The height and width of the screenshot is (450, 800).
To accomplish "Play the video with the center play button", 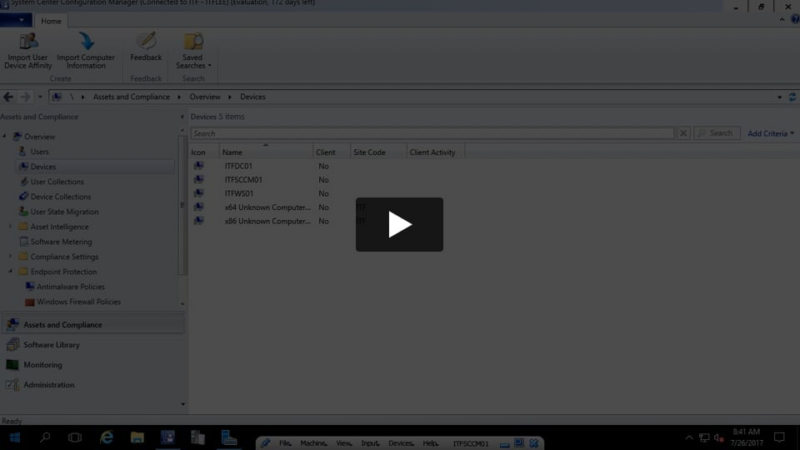I will (399, 225).
